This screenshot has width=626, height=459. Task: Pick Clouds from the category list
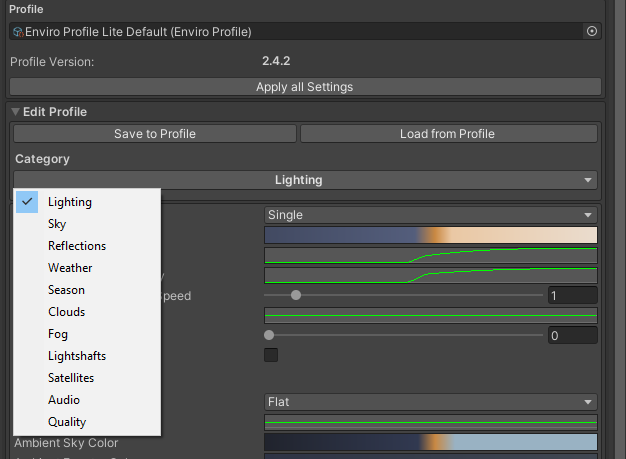tap(87, 312)
